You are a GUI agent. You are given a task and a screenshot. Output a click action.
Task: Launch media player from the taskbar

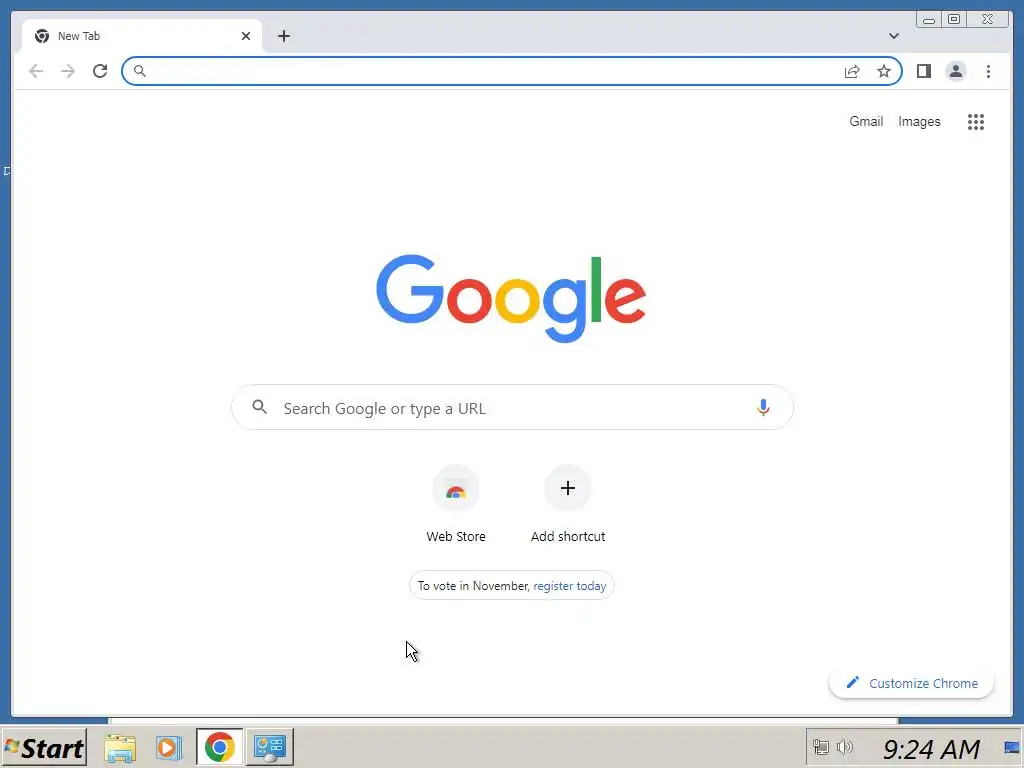point(168,748)
